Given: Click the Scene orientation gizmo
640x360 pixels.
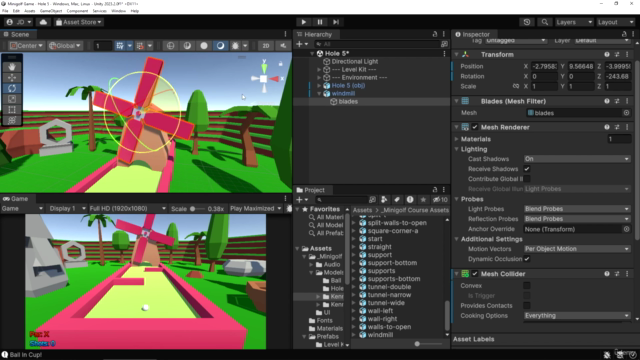Looking at the screenshot, I should click(264, 78).
